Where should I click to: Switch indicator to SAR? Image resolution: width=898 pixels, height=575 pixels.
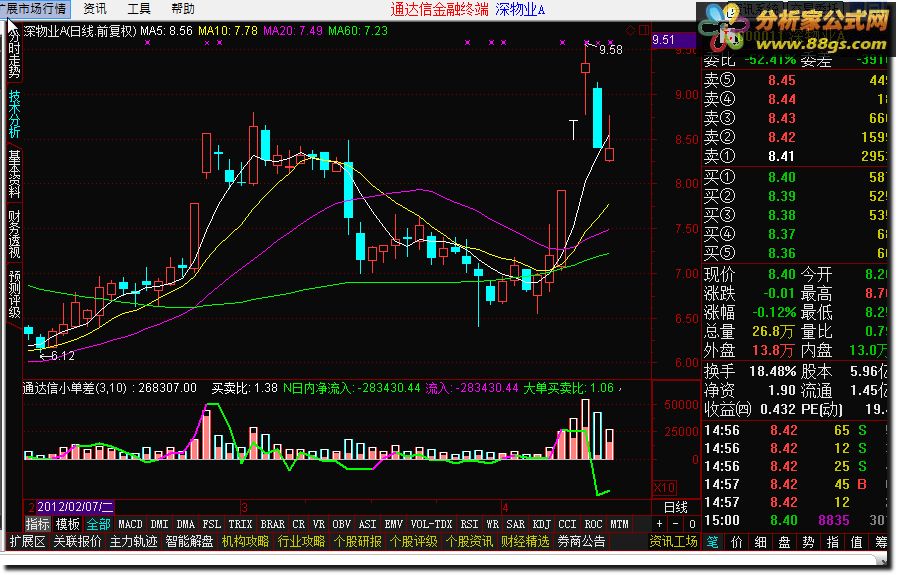[515, 524]
